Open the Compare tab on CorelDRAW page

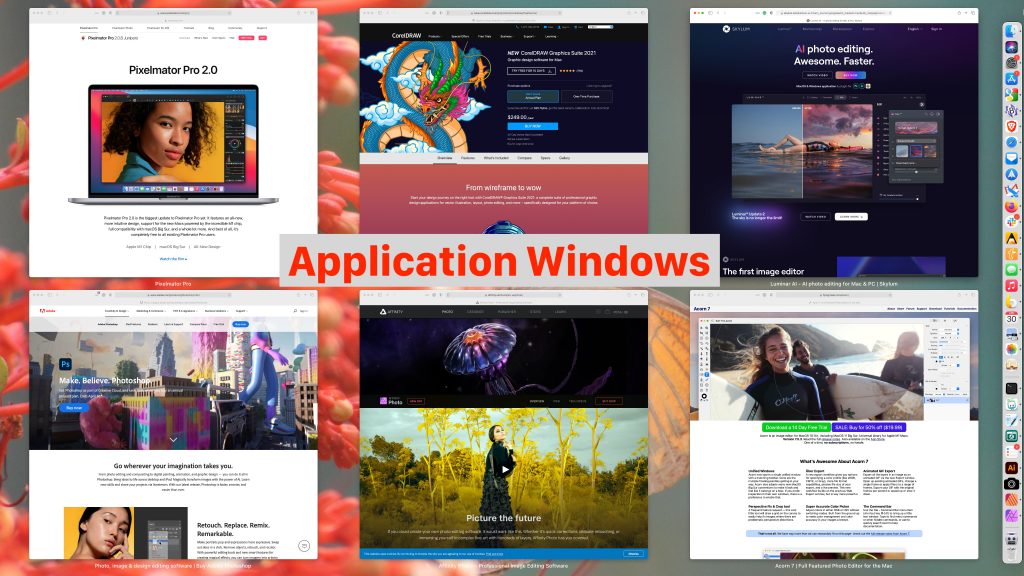(522, 158)
